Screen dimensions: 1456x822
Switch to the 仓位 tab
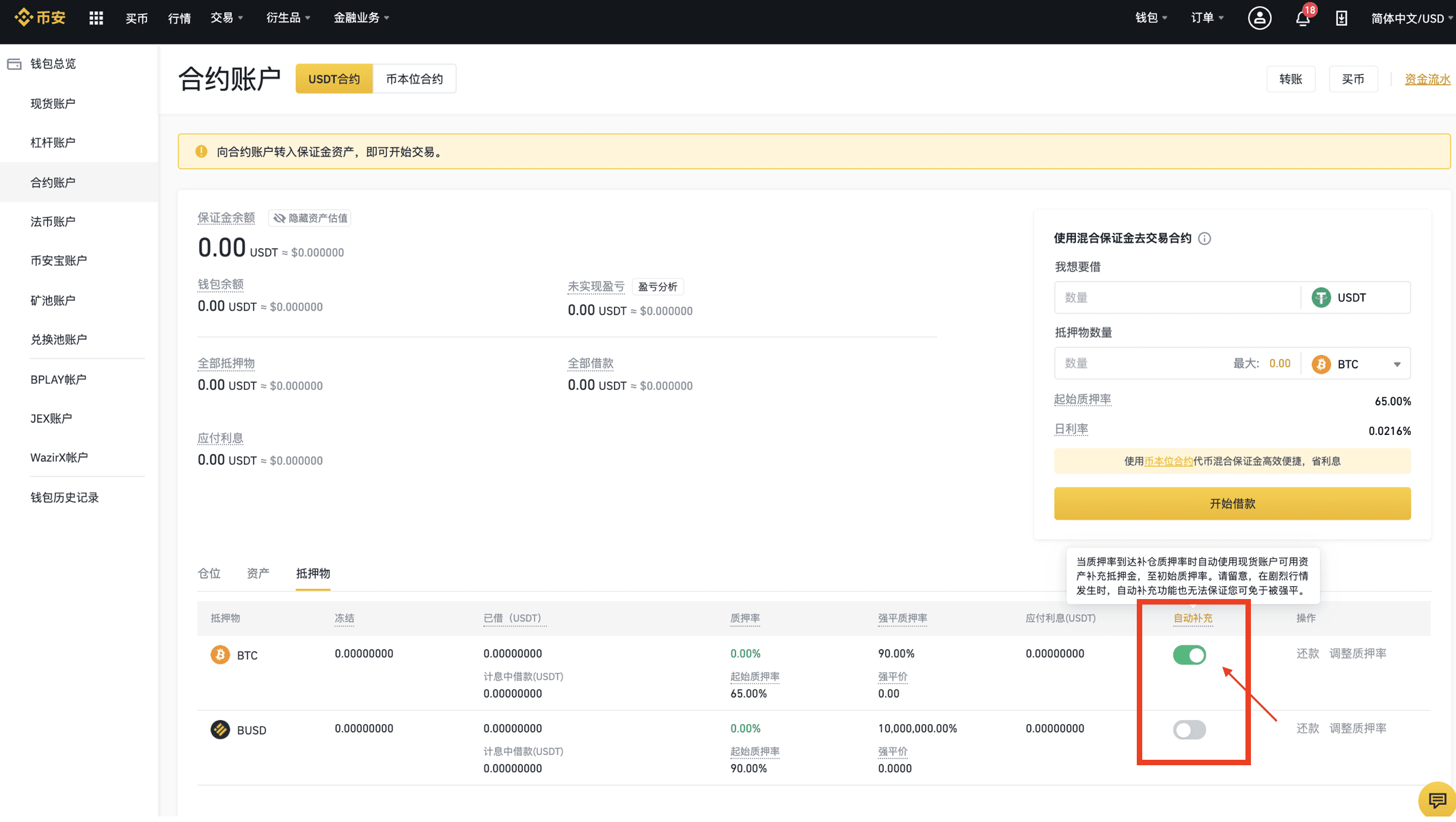coord(209,574)
